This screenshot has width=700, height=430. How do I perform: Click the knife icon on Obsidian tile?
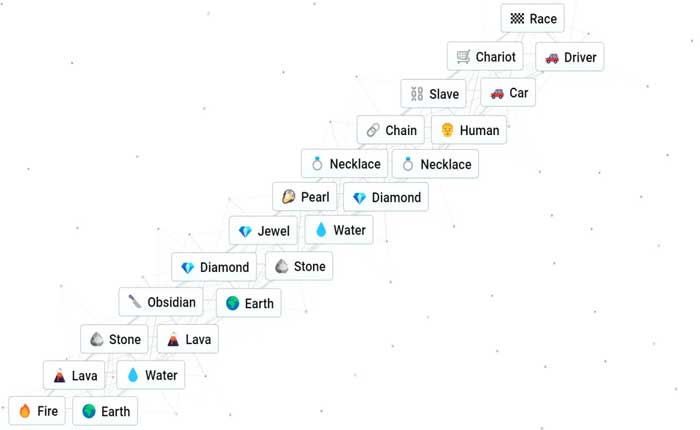coord(134,302)
